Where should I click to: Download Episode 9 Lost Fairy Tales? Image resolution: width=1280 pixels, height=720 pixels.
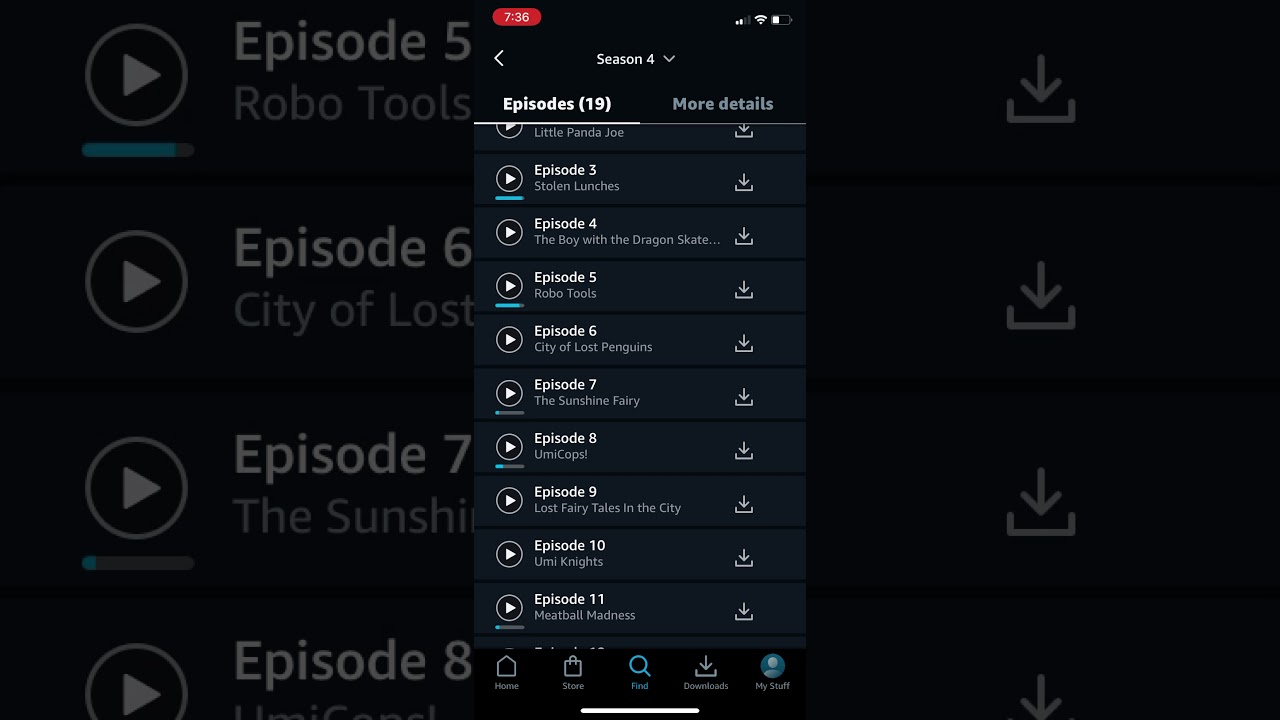pos(743,504)
